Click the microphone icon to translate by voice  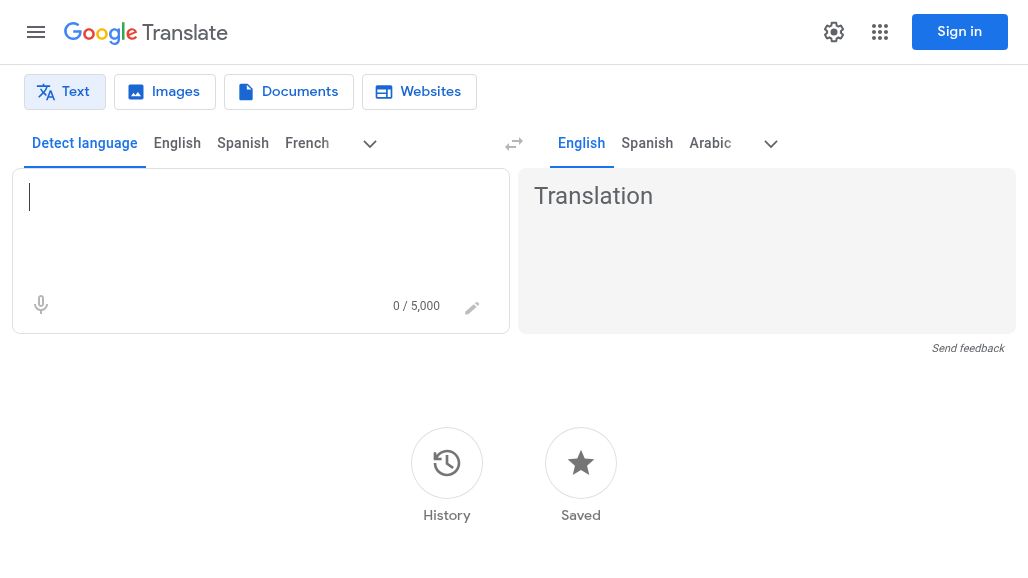[x=41, y=304]
